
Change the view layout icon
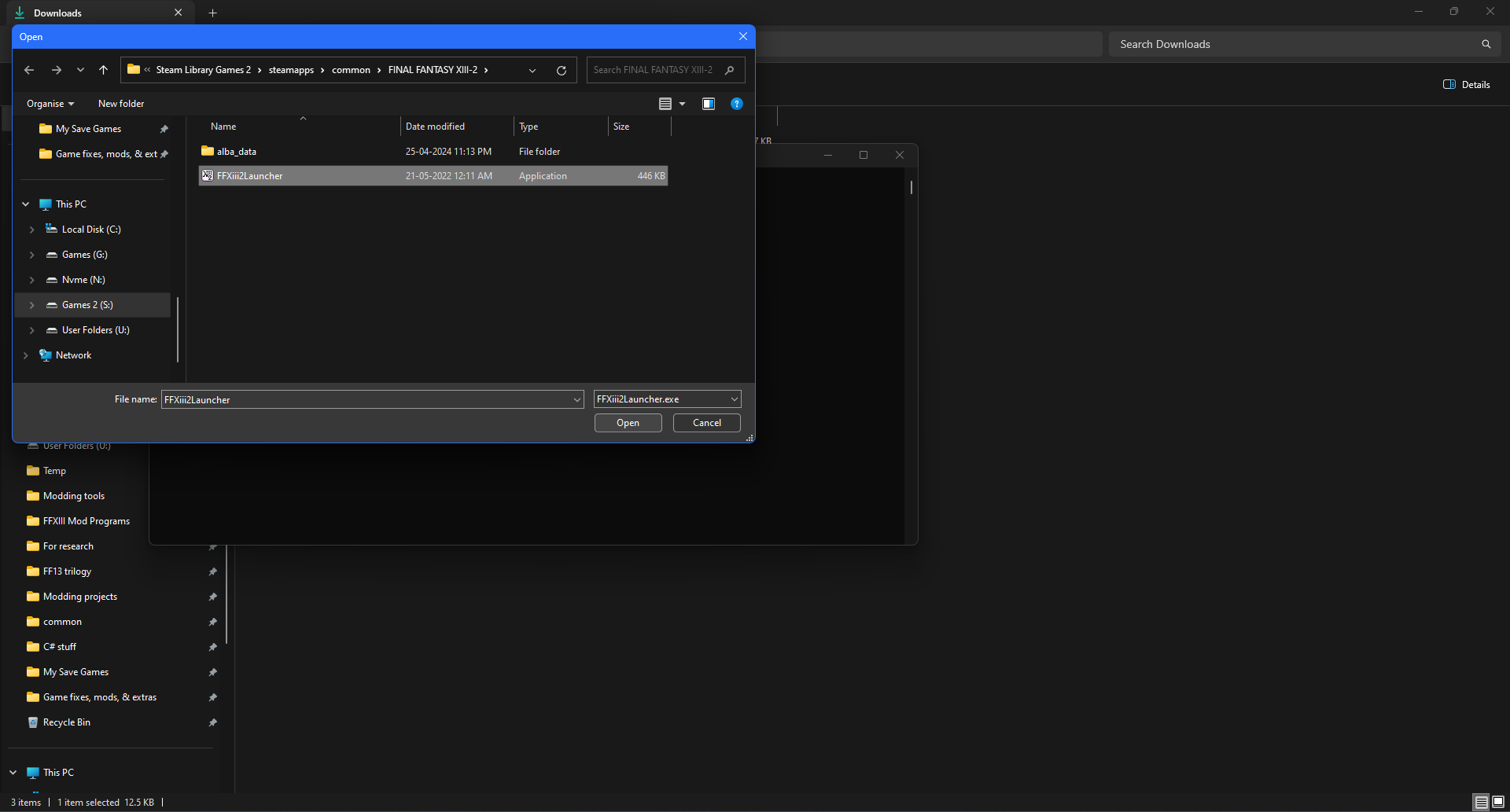point(665,104)
